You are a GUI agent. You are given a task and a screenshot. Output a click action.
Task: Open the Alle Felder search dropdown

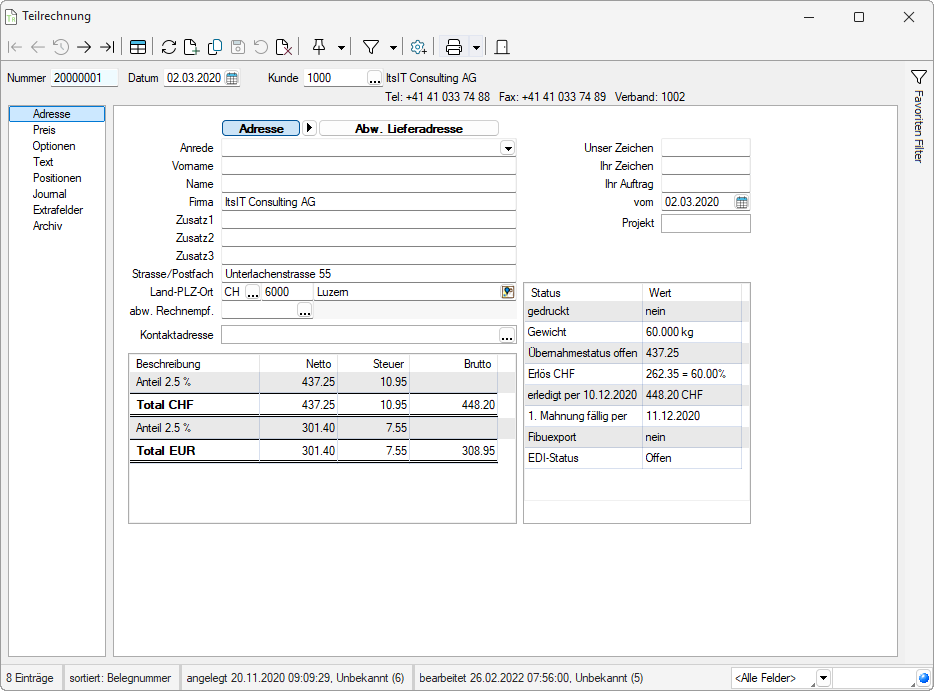(x=823, y=678)
